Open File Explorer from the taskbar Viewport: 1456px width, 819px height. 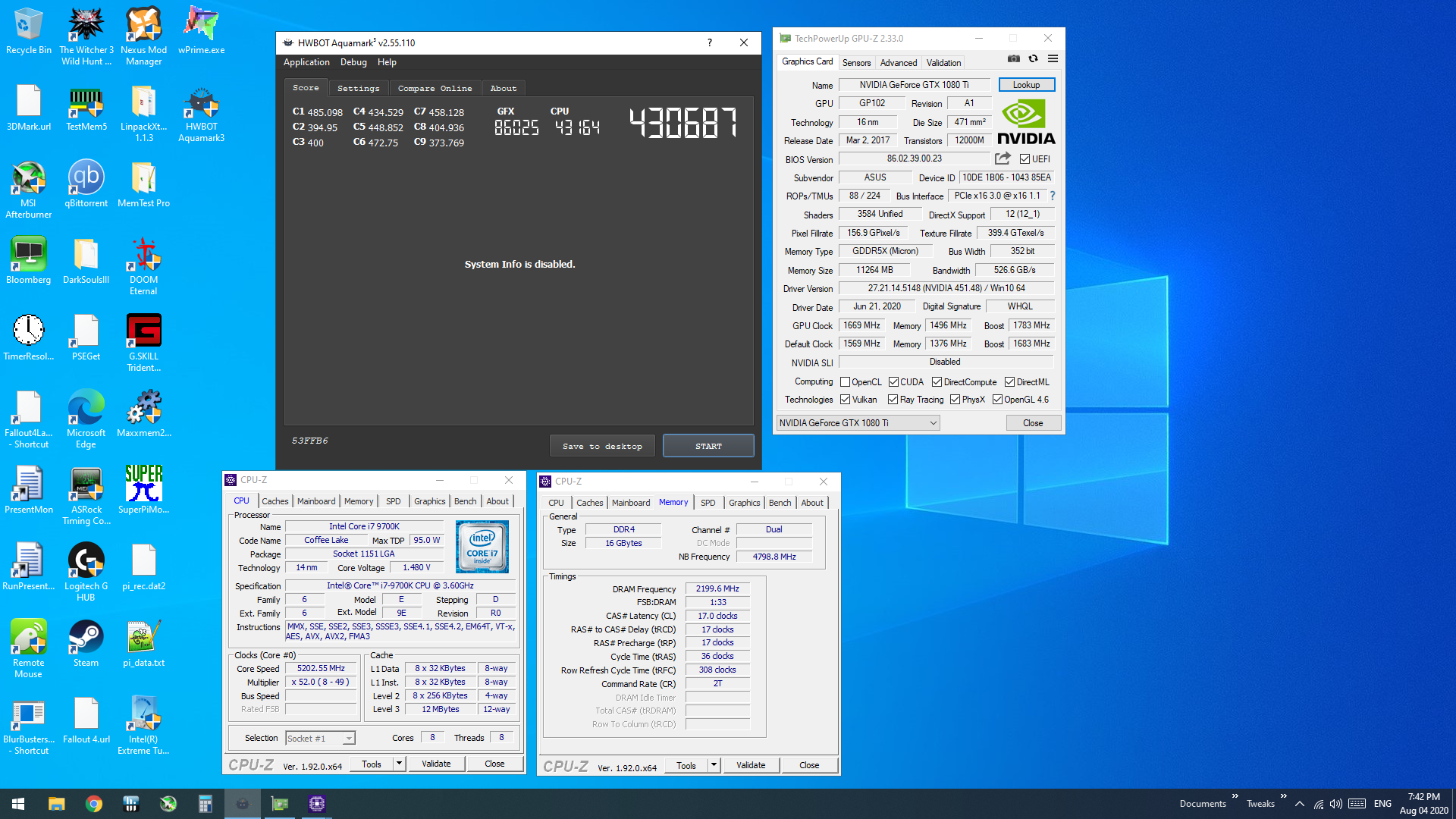(57, 804)
